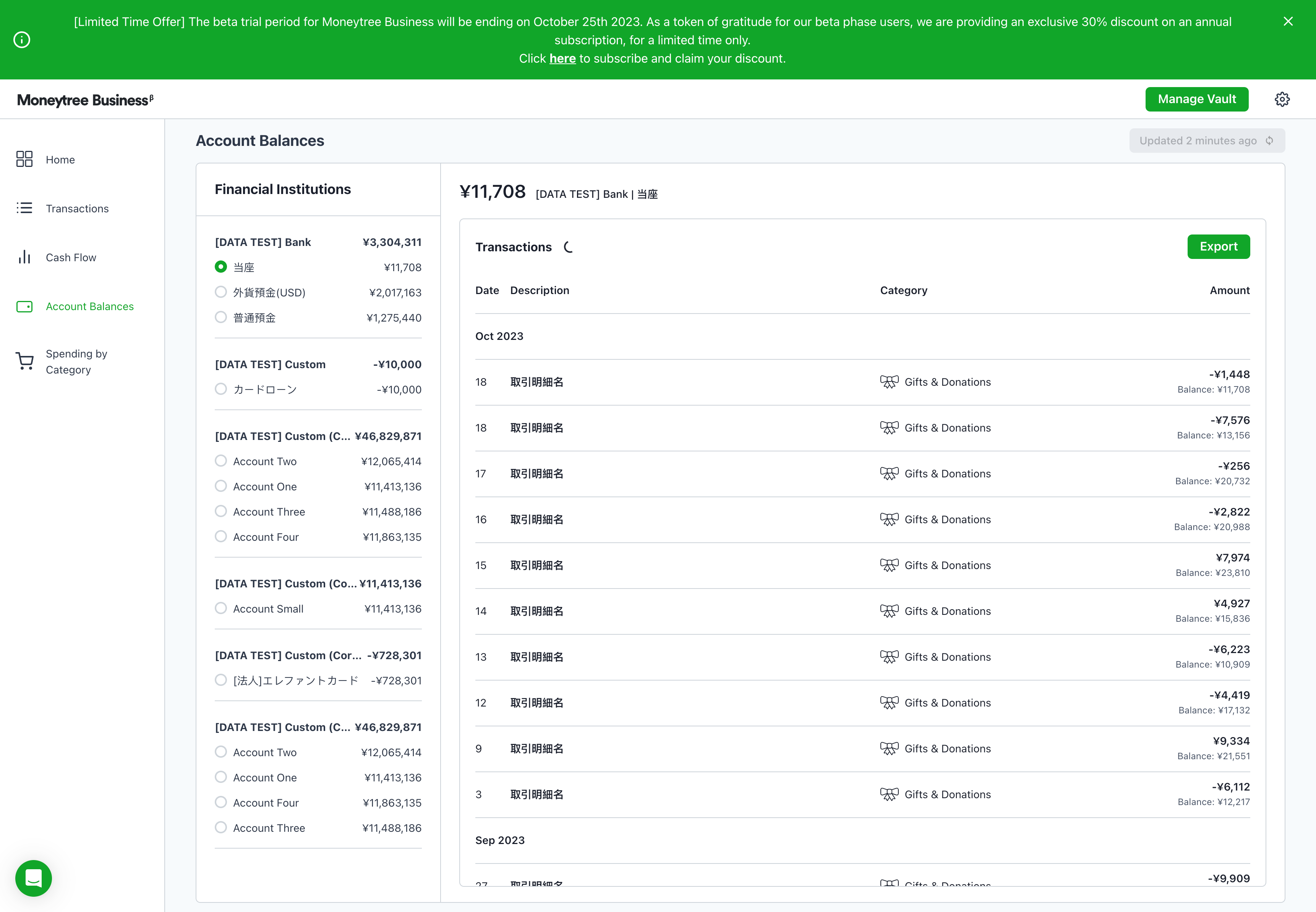Select Account One radio in first Custom group
The image size is (1316, 912).
220,486
